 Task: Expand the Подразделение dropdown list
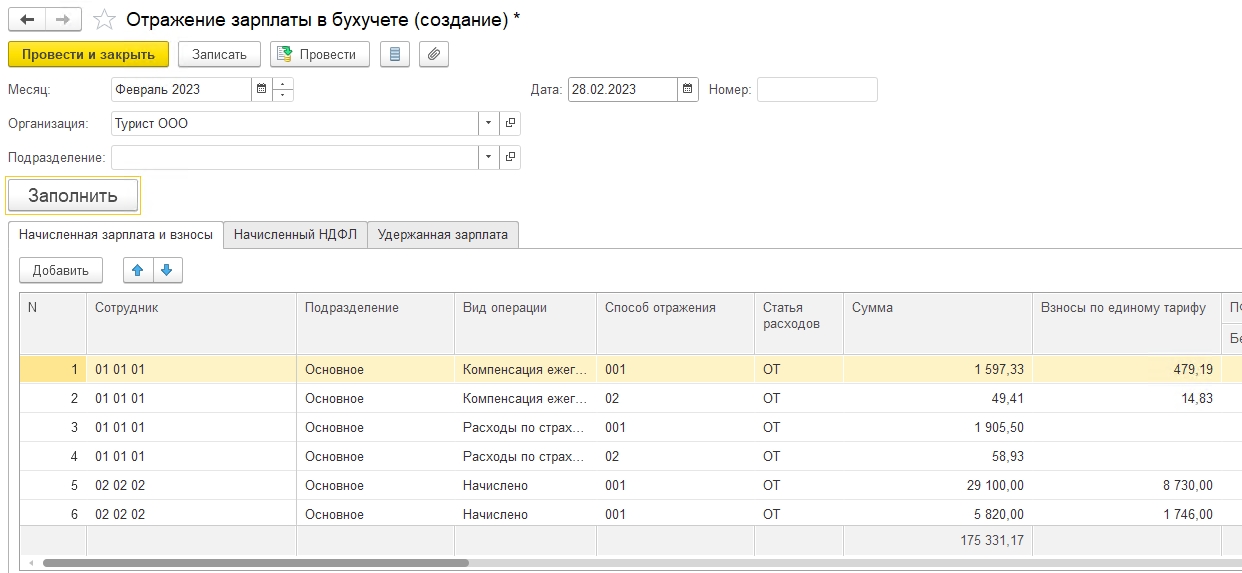(488, 158)
